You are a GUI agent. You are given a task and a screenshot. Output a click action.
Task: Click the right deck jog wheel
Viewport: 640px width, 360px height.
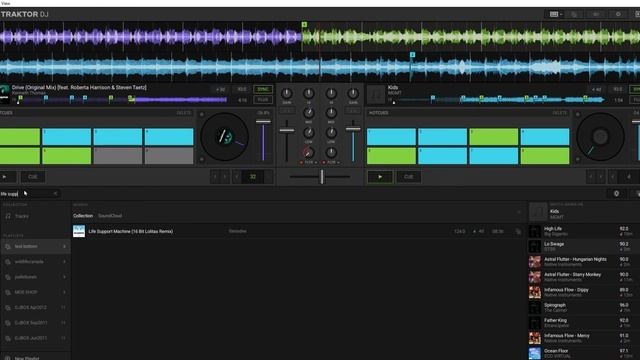(x=600, y=137)
